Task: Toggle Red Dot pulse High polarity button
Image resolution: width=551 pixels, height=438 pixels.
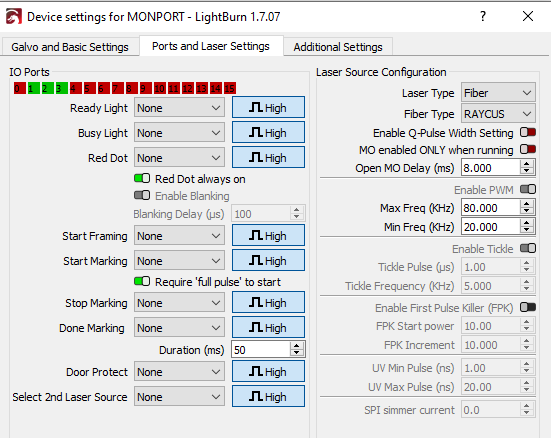Action: pyautogui.click(x=268, y=157)
